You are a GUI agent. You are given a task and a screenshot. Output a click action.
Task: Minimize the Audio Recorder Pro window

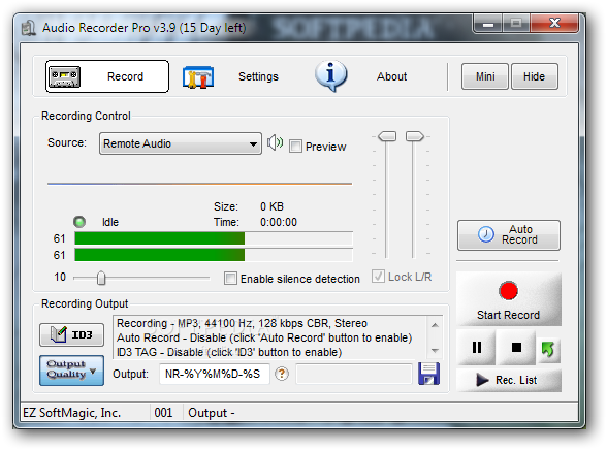(x=488, y=24)
